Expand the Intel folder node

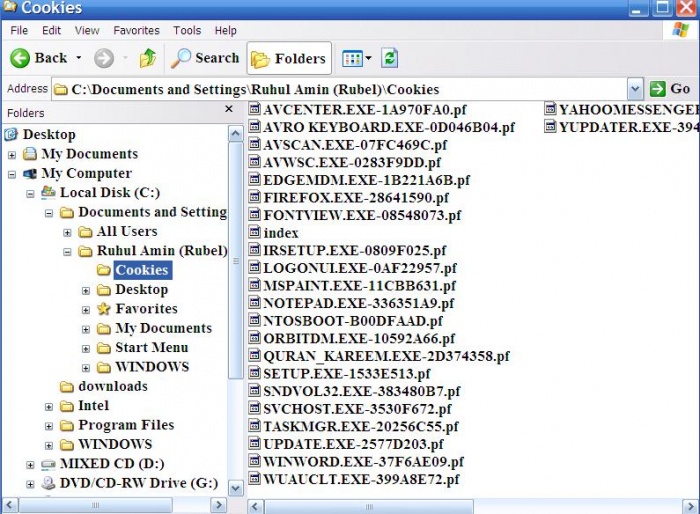pyautogui.click(x=49, y=407)
